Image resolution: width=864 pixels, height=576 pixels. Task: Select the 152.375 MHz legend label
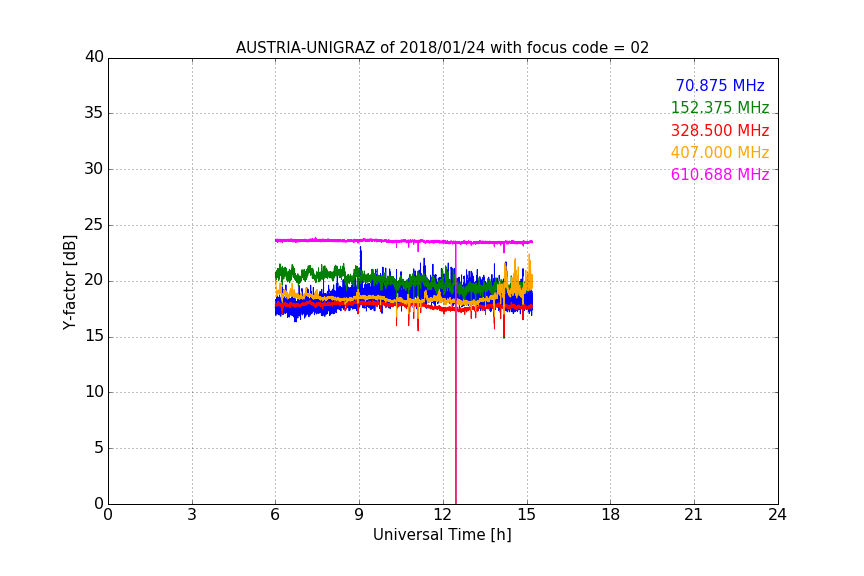pos(720,107)
